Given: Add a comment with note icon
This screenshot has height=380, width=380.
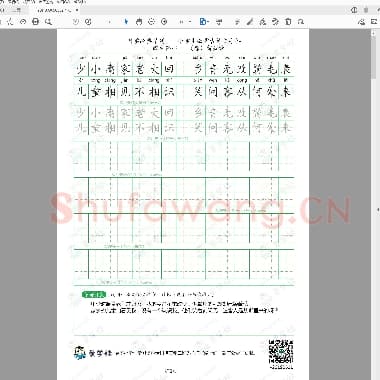Looking at the screenshot, I should click(x=237, y=22).
